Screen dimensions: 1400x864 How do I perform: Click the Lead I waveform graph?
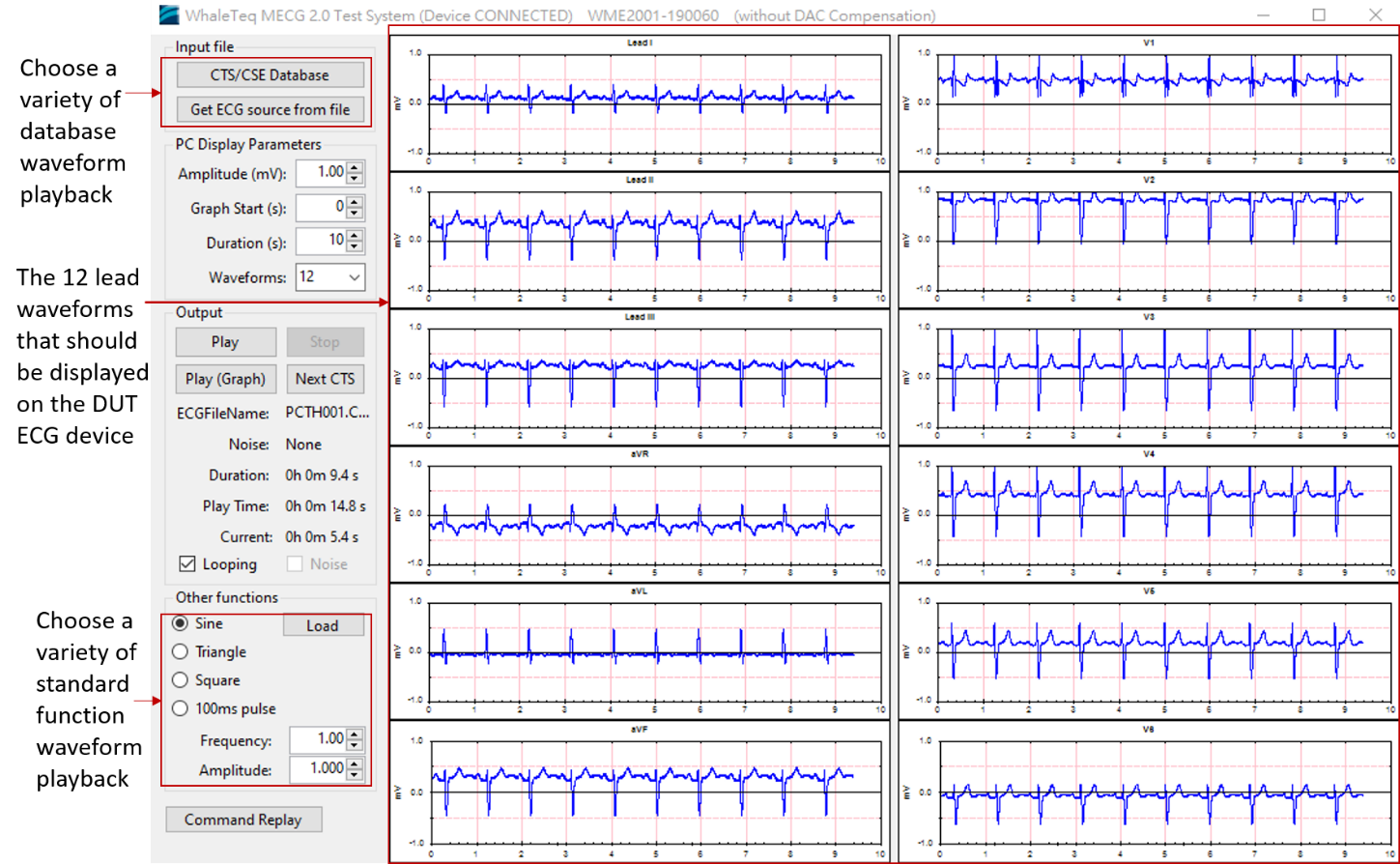(639, 101)
